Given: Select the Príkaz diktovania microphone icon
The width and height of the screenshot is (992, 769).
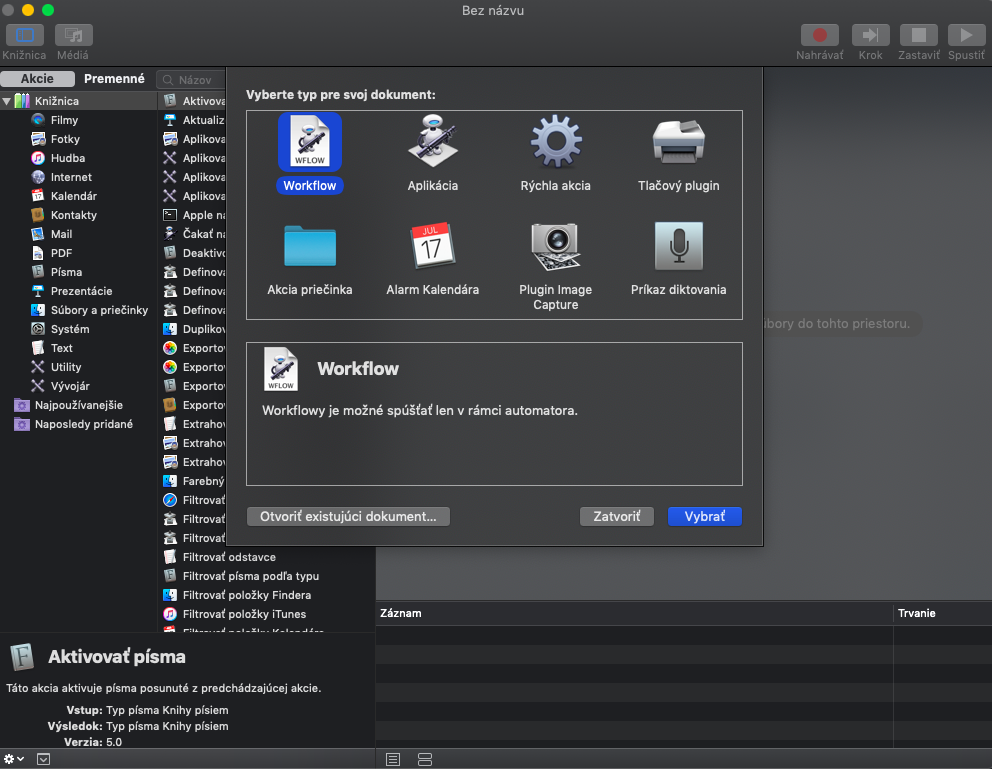Looking at the screenshot, I should [x=678, y=246].
